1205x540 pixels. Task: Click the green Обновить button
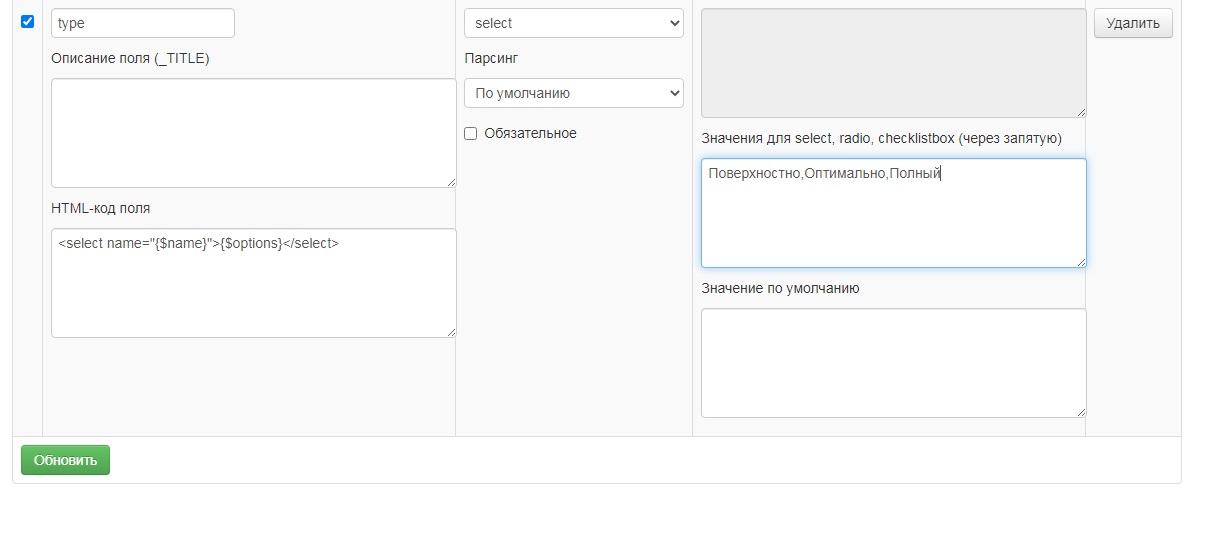pos(65,460)
